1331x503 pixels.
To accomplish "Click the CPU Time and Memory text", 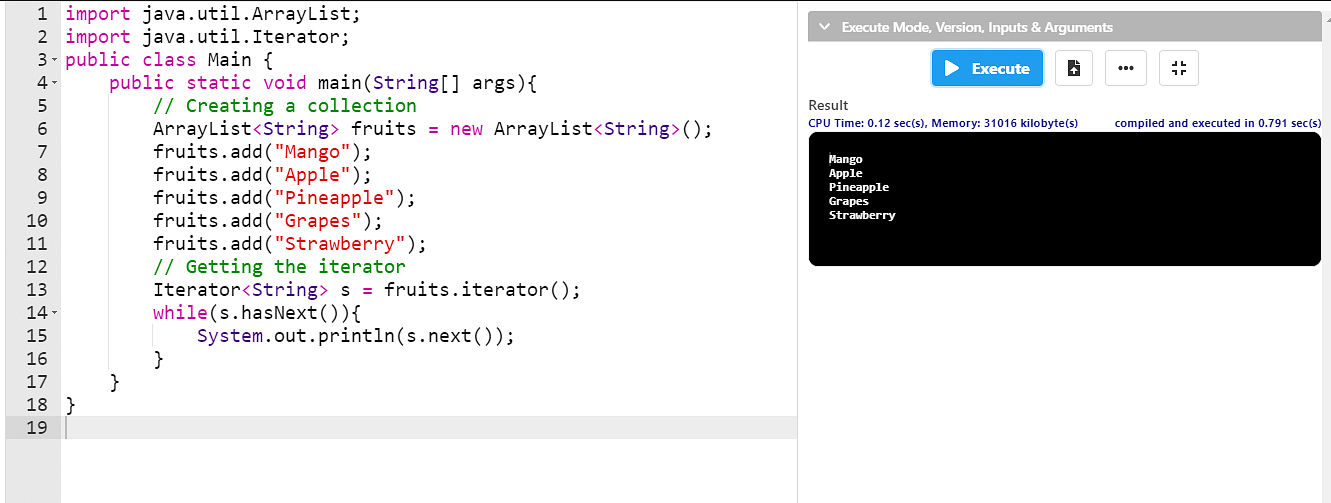I will (942, 123).
